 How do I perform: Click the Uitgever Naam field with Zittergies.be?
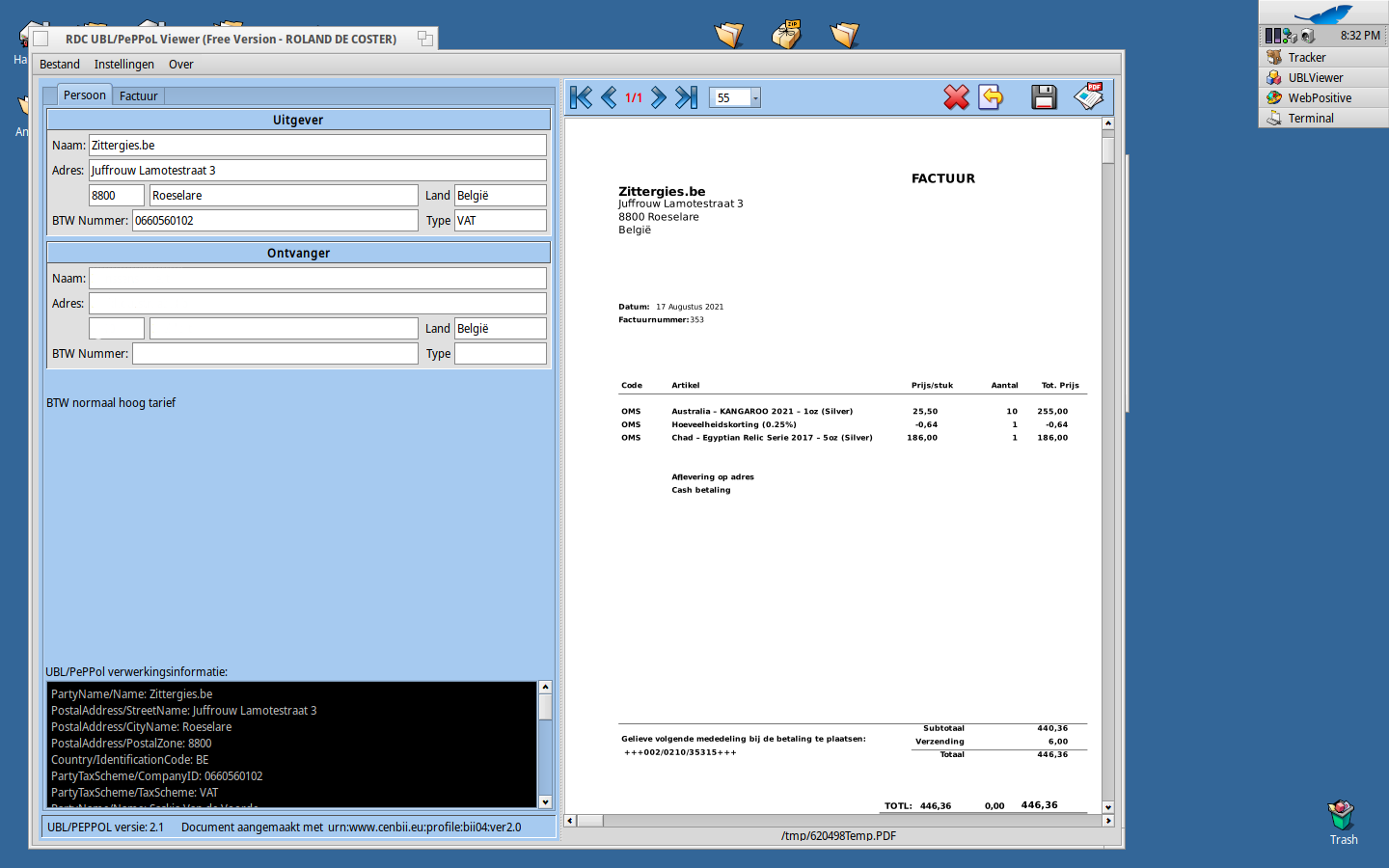(x=317, y=146)
